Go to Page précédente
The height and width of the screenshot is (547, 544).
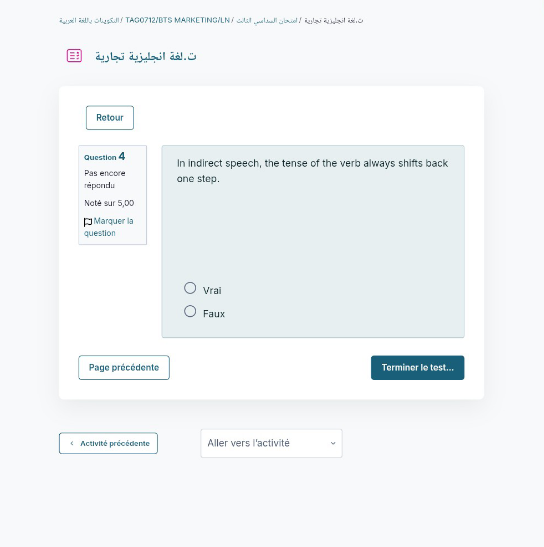[124, 367]
